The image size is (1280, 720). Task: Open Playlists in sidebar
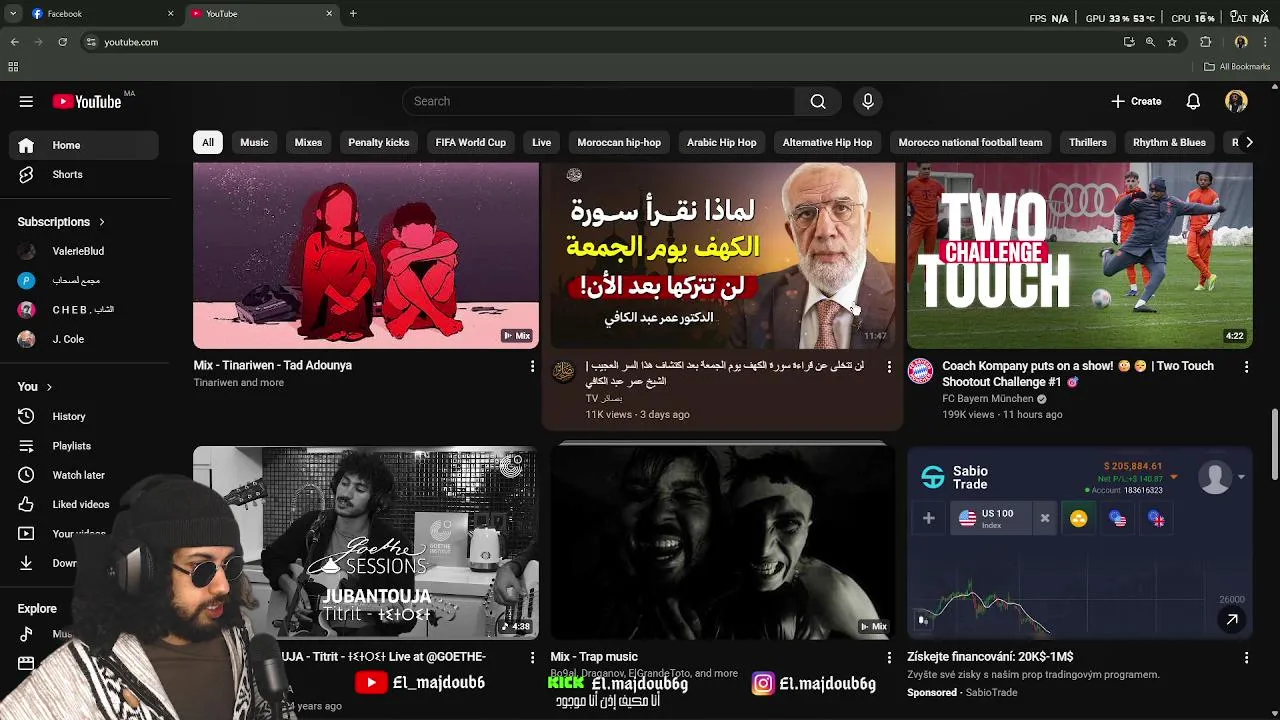[84, 446]
